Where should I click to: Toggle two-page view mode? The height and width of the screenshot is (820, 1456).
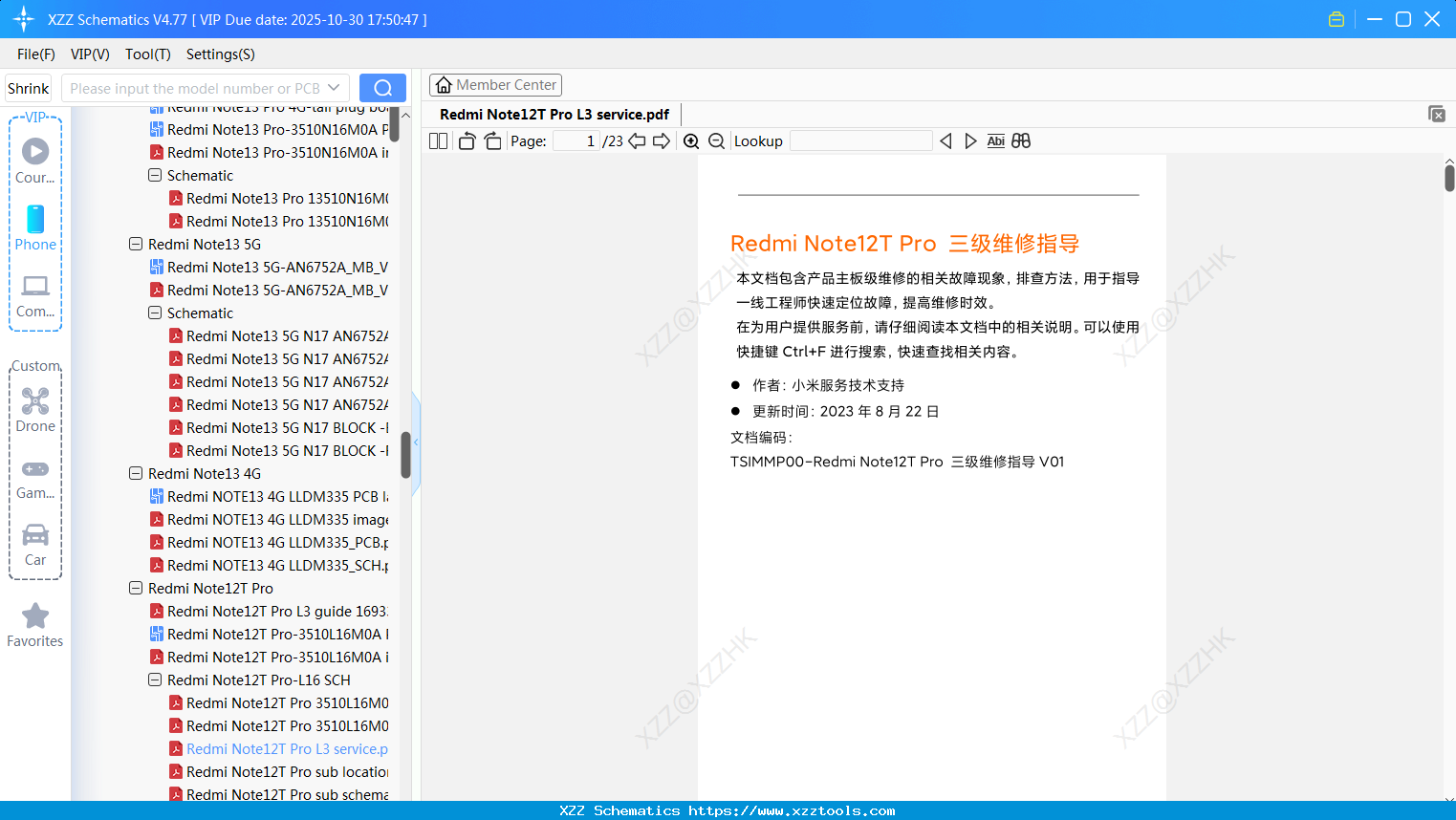[437, 140]
